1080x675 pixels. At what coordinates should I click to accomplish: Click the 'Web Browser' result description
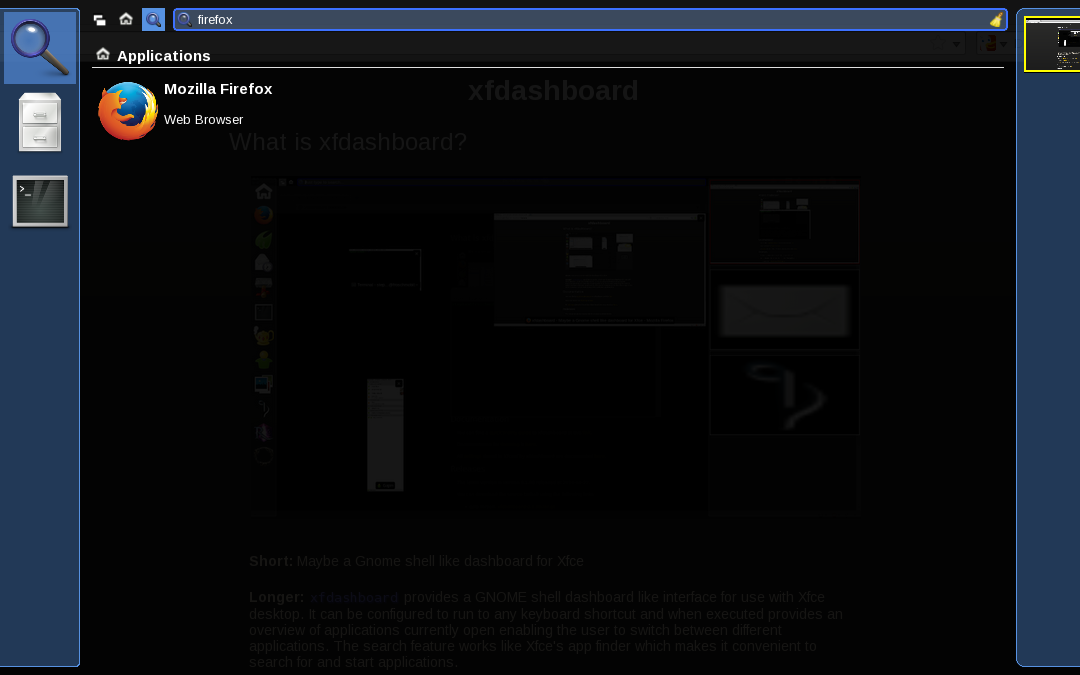click(x=204, y=120)
